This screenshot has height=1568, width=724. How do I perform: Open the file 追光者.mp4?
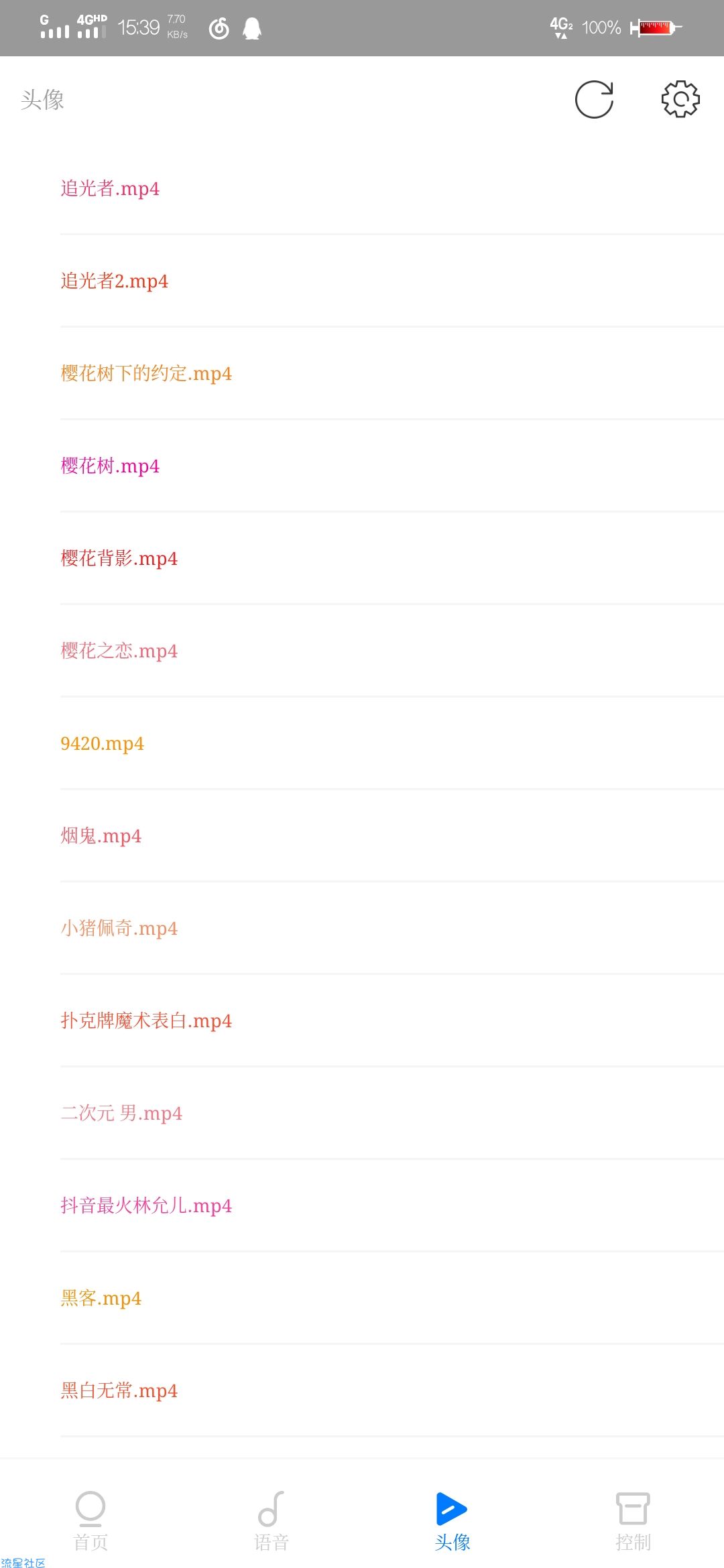(392, 188)
